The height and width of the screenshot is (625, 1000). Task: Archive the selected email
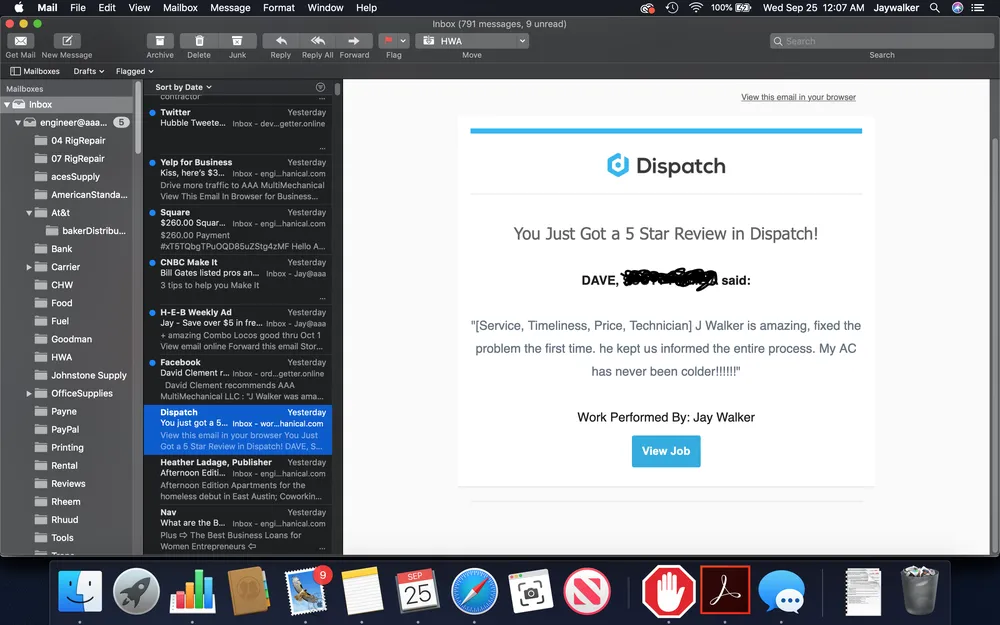point(160,41)
